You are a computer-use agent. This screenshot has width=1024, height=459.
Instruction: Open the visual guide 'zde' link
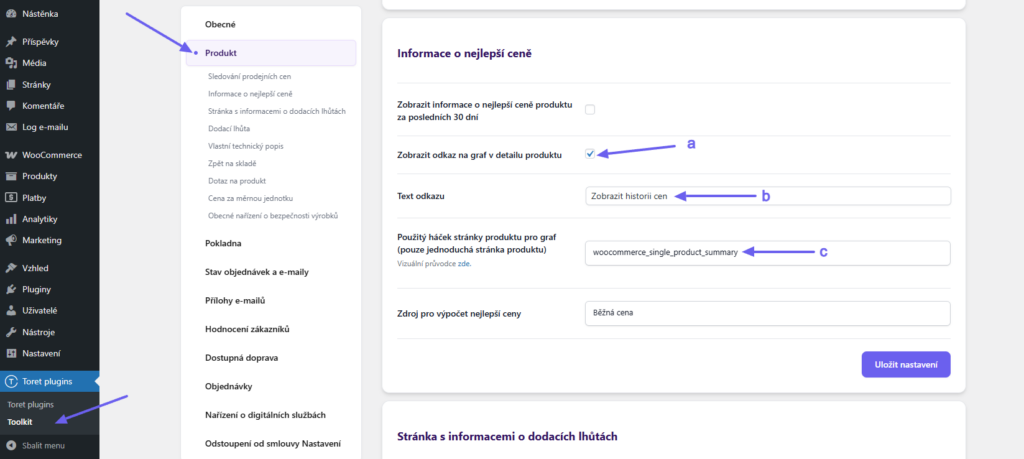coord(464,264)
